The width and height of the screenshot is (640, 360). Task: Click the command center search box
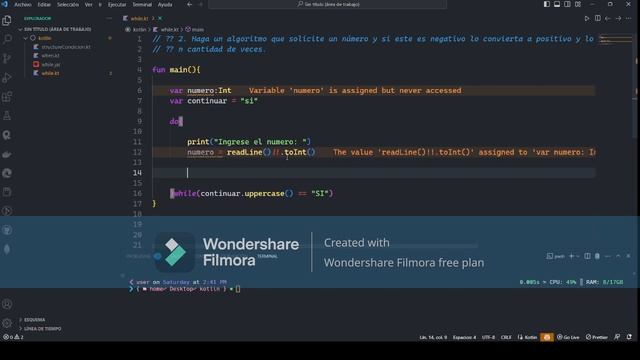[x=328, y=4]
